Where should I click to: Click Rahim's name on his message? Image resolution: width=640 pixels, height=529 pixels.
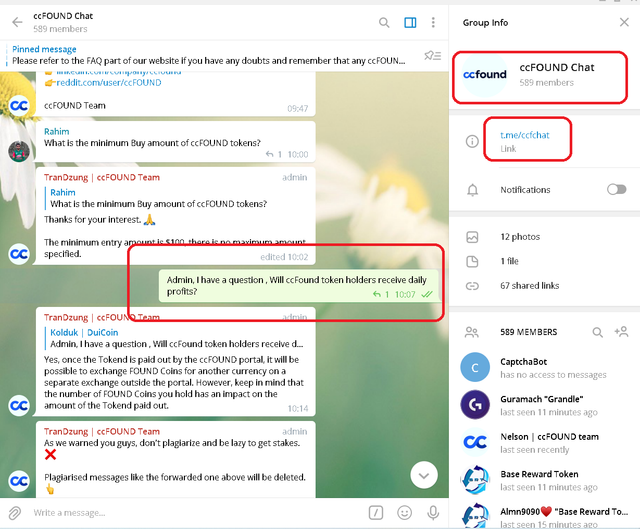click(x=56, y=131)
